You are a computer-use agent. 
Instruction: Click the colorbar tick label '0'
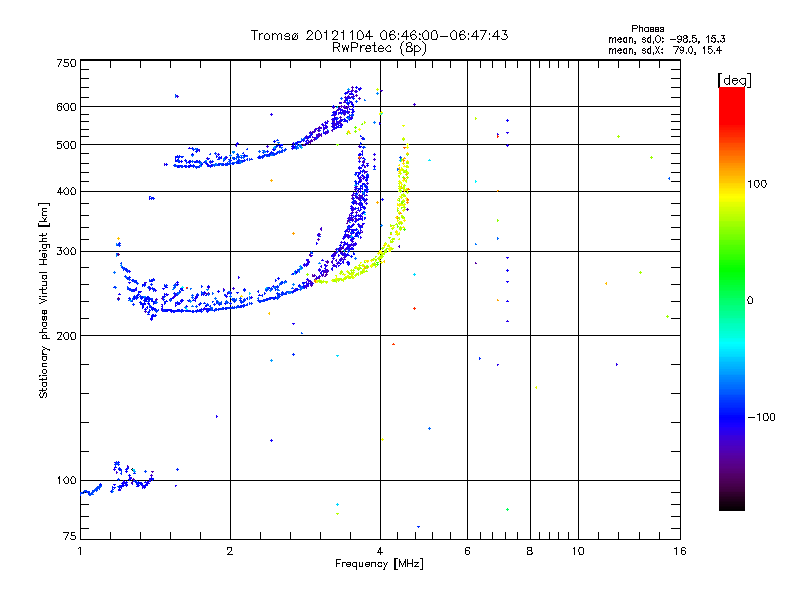[750, 301]
